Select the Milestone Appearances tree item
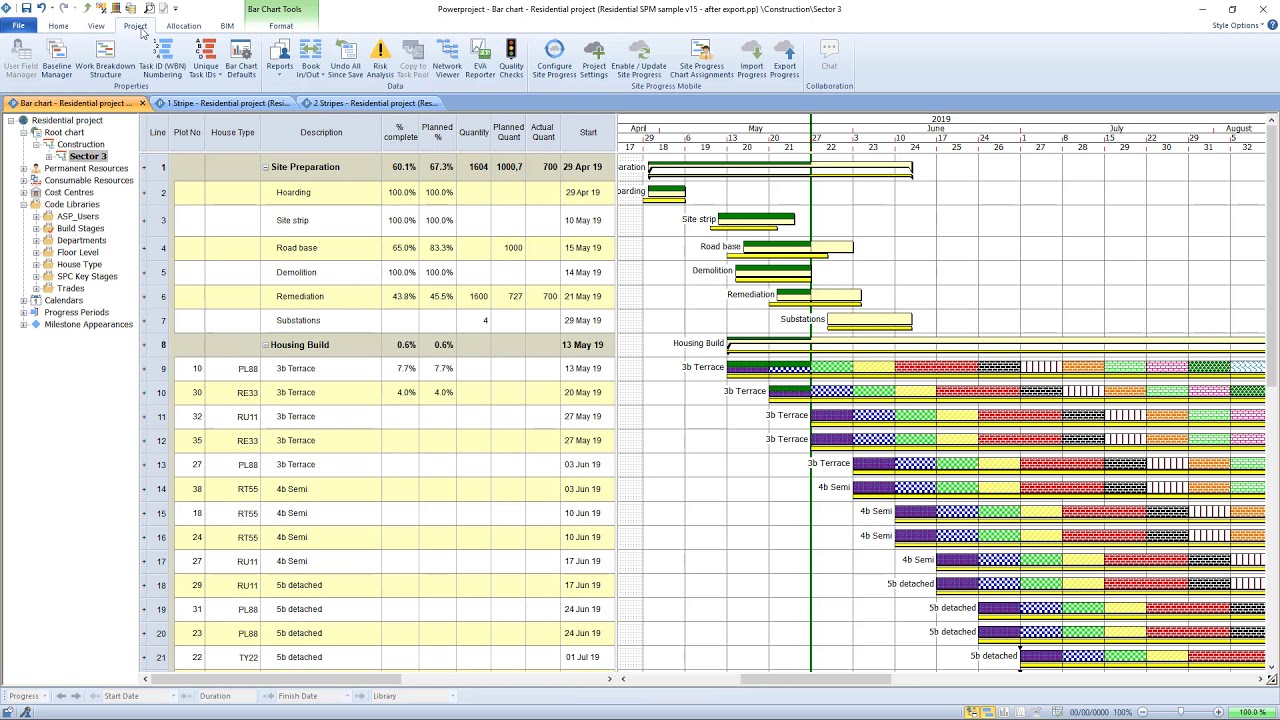 click(x=88, y=325)
